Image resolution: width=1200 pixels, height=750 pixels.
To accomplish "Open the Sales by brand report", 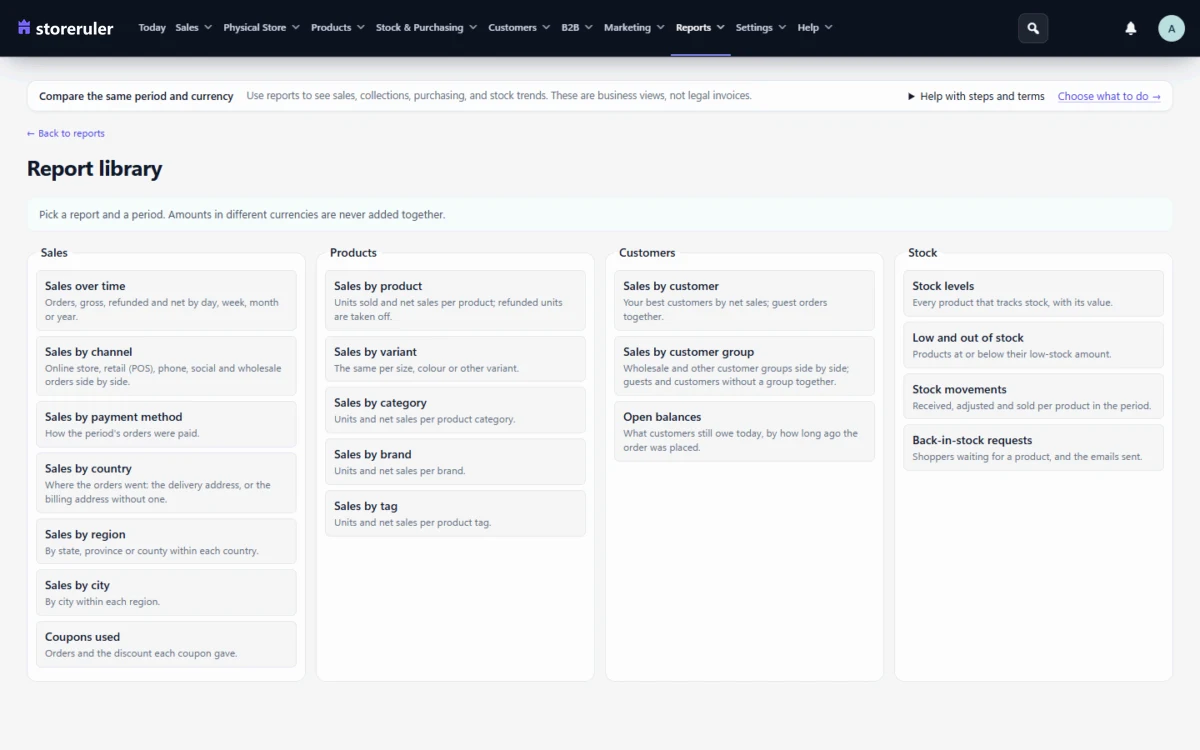I will (x=455, y=461).
